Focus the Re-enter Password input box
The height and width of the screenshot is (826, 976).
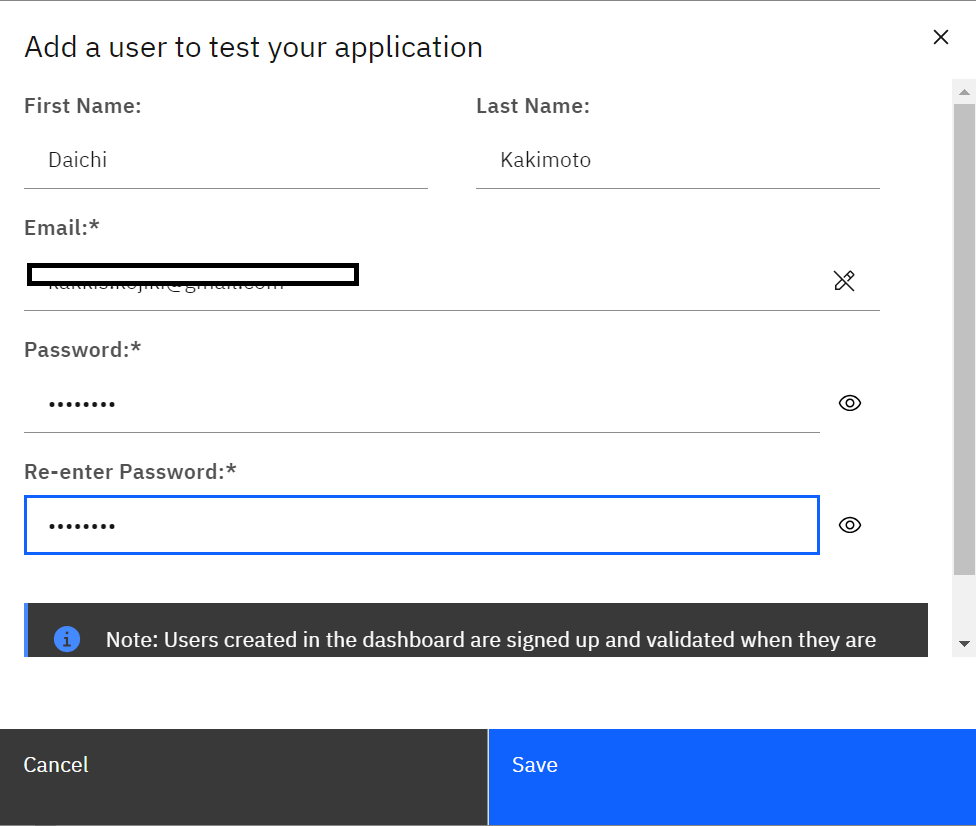pyautogui.click(x=421, y=525)
